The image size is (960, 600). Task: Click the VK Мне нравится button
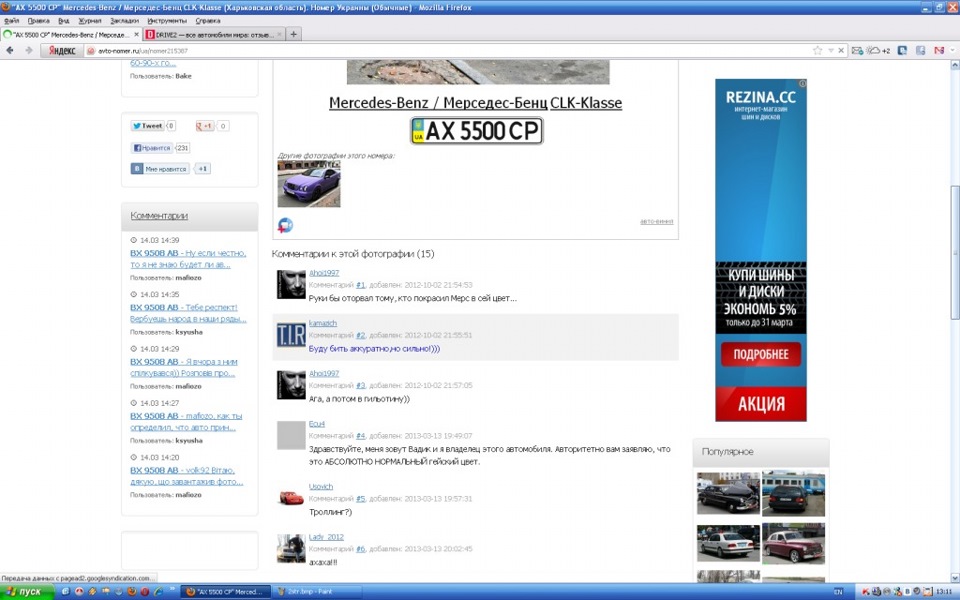pyautogui.click(x=160, y=168)
